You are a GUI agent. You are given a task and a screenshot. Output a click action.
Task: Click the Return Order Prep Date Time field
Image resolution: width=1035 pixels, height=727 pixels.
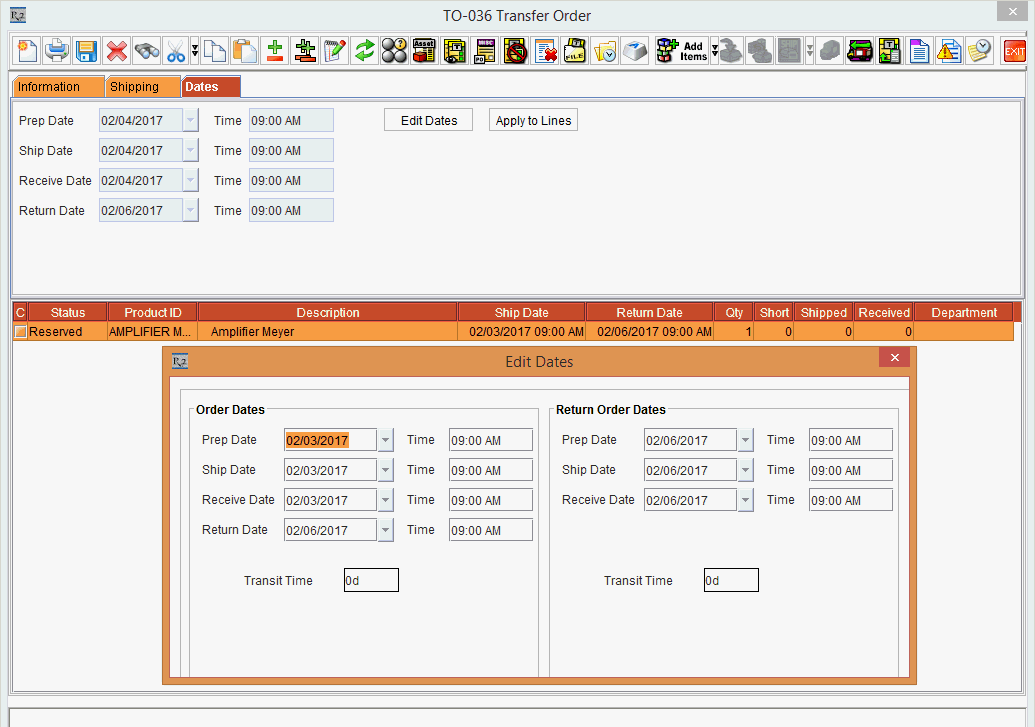[x=850, y=440]
